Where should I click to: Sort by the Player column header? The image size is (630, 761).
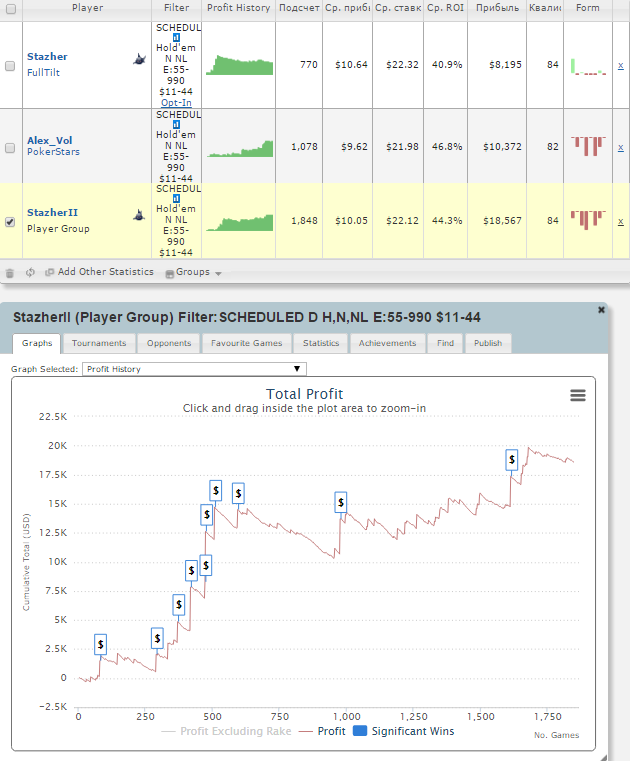click(87, 8)
